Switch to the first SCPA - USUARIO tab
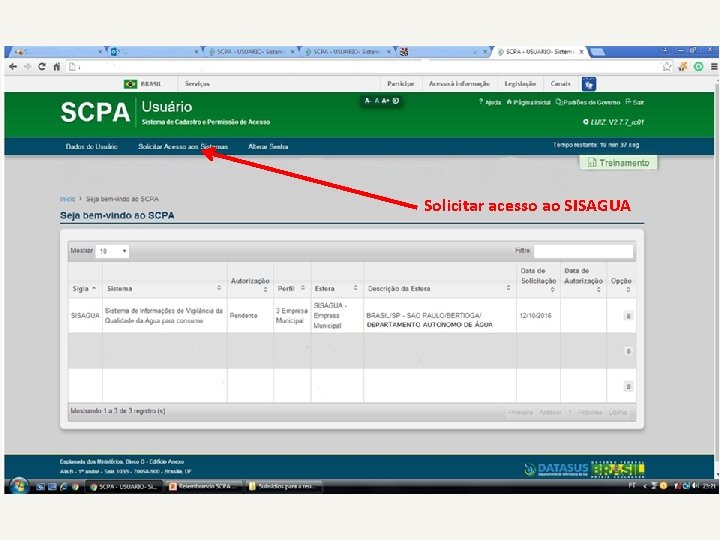 point(250,52)
